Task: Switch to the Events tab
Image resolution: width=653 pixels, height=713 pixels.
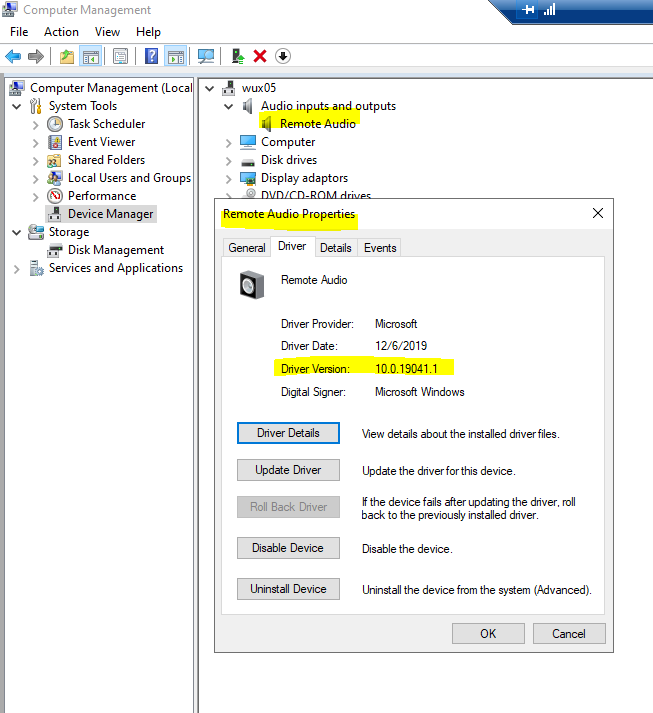Action: pyautogui.click(x=380, y=248)
